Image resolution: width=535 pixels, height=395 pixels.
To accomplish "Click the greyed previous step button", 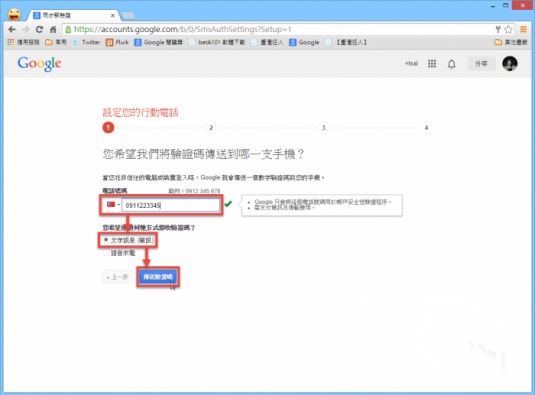I will (117, 277).
